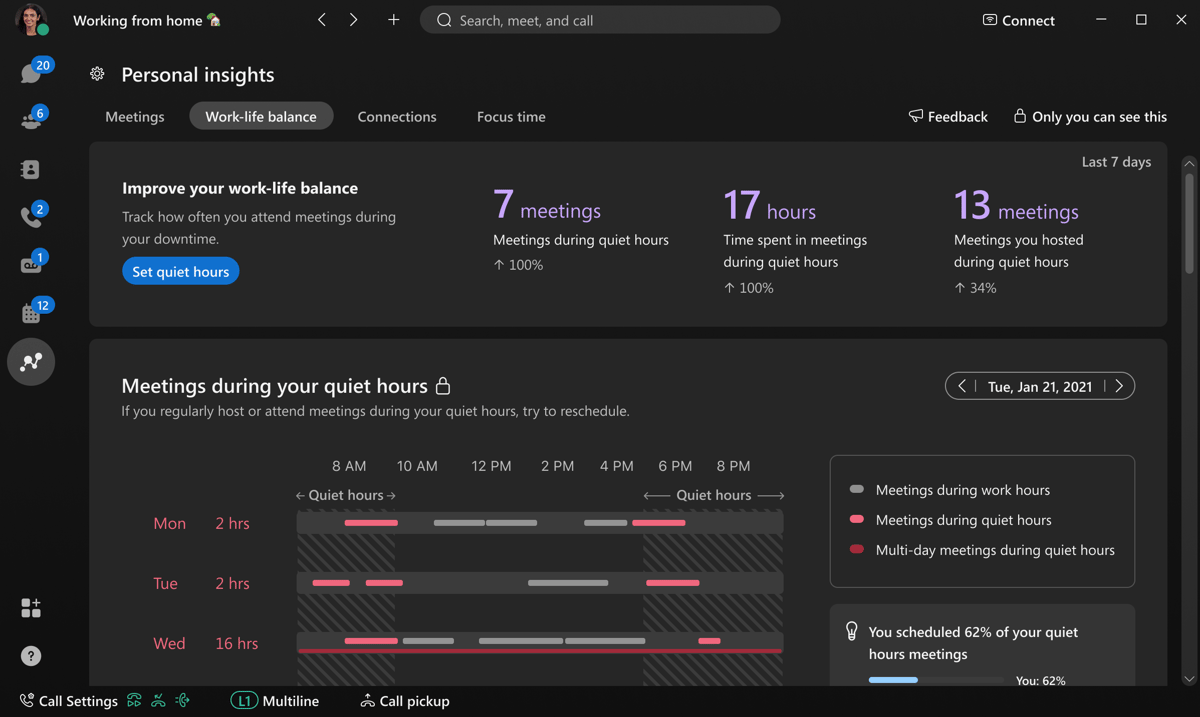1200x717 pixels.
Task: Click the Feedback link
Action: 947,117
